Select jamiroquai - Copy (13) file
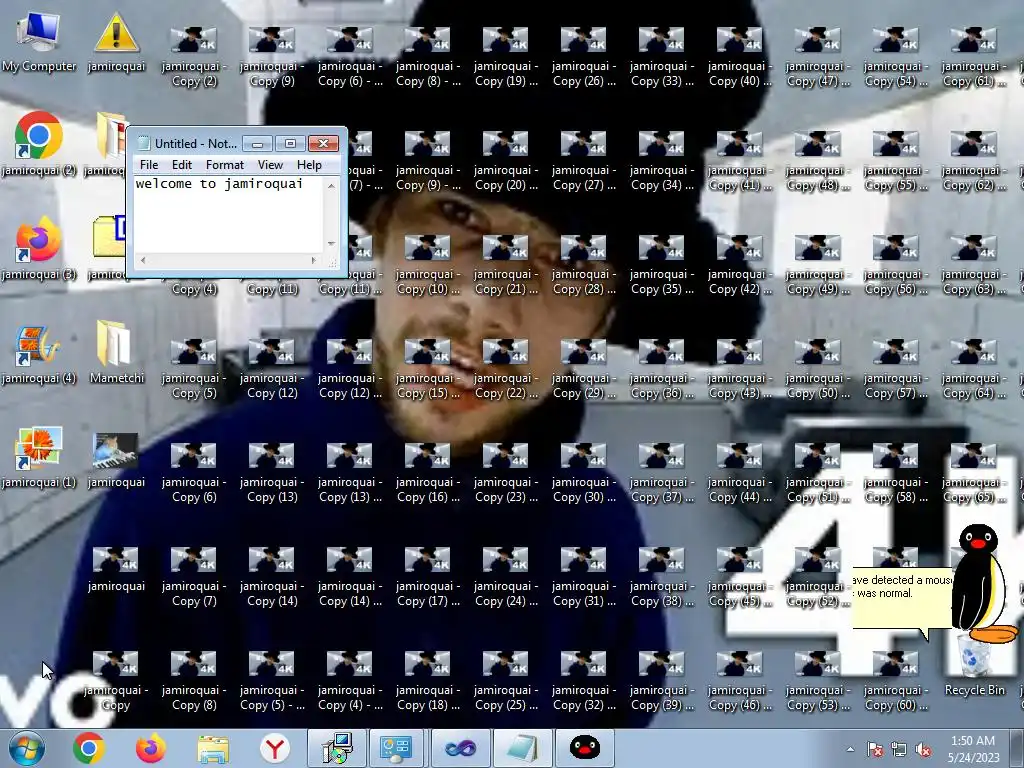This screenshot has width=1024, height=768. coord(272,473)
